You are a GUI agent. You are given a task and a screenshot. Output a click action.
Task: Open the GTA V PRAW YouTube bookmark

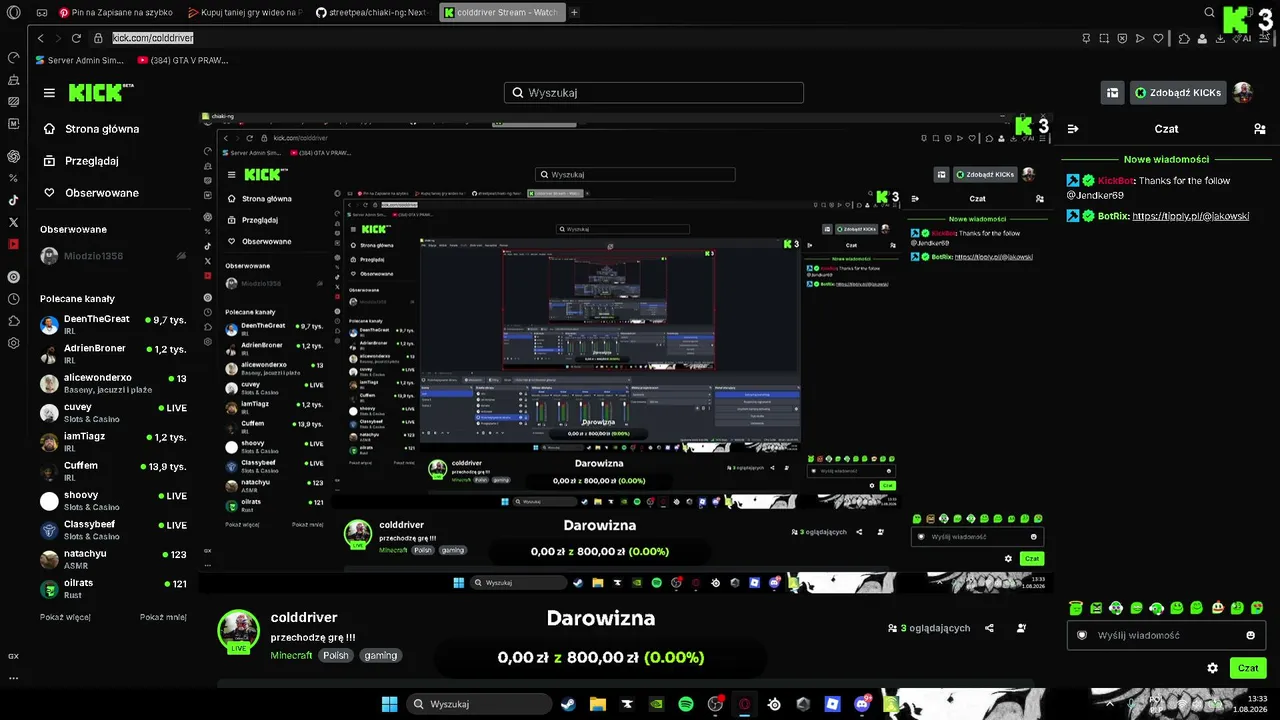[x=184, y=60]
